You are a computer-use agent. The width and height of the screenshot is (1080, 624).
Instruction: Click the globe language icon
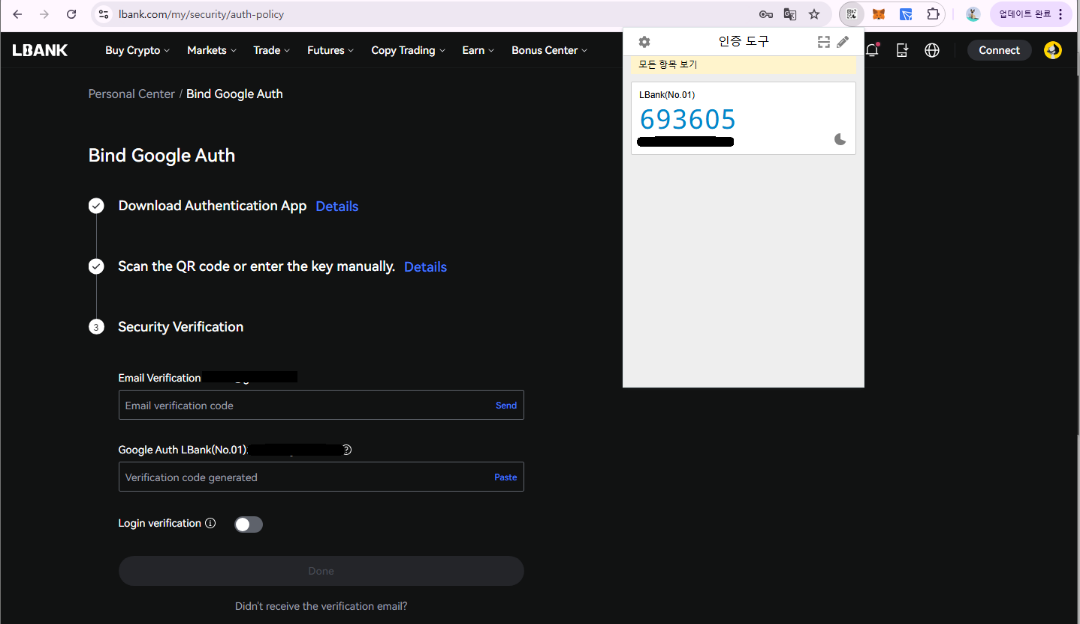(x=932, y=50)
